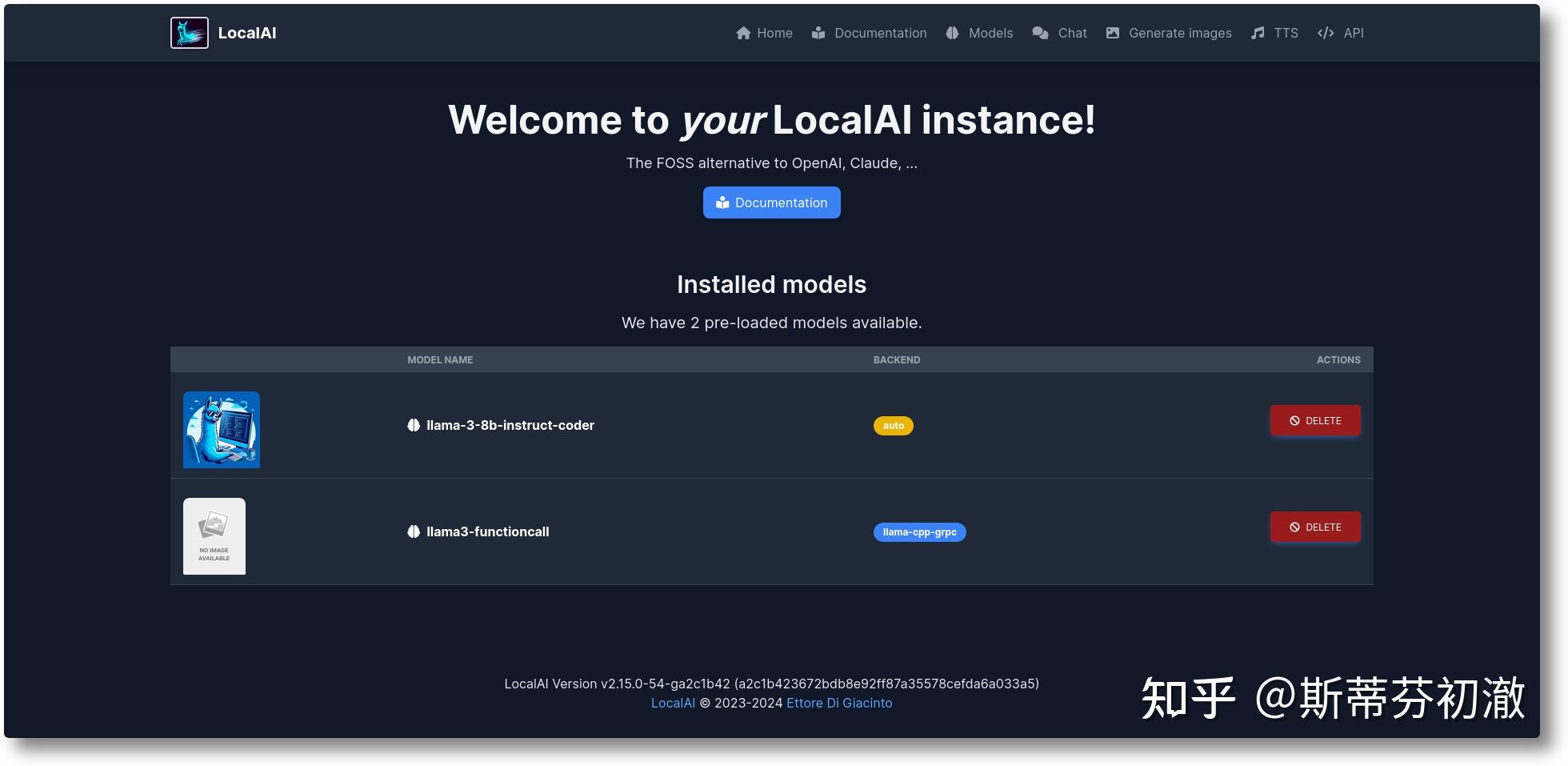Click the Documentation box icon in navbar
The width and height of the screenshot is (1568, 766).
818,33
